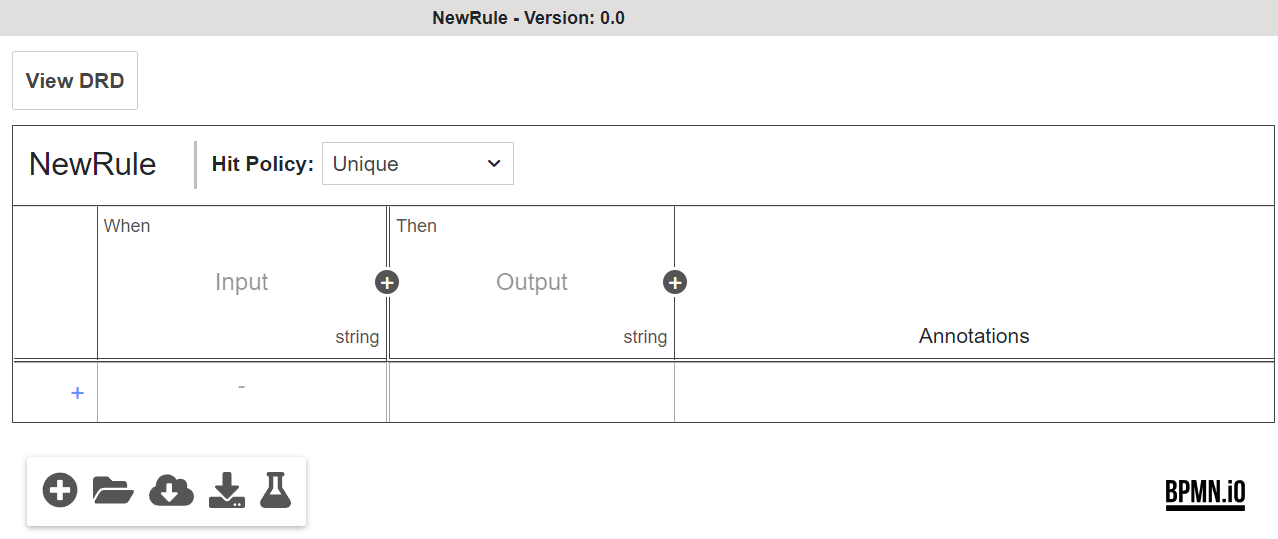
Task: Click the input column's string type label
Action: click(357, 337)
